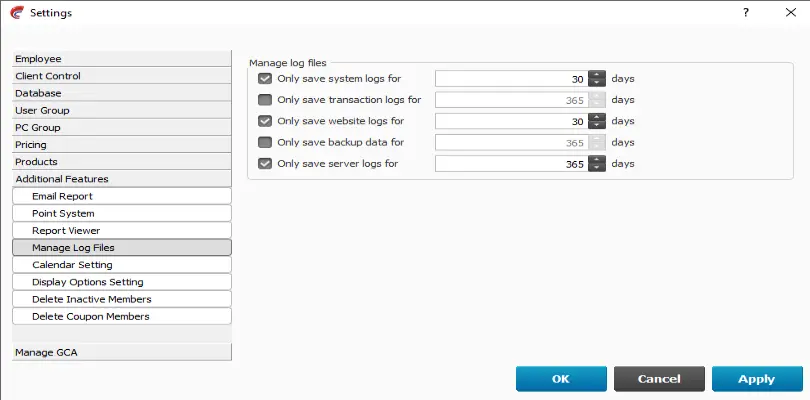Screen dimensions: 810x400
Task: Collapse the Additional Features section
Action: tap(122, 179)
